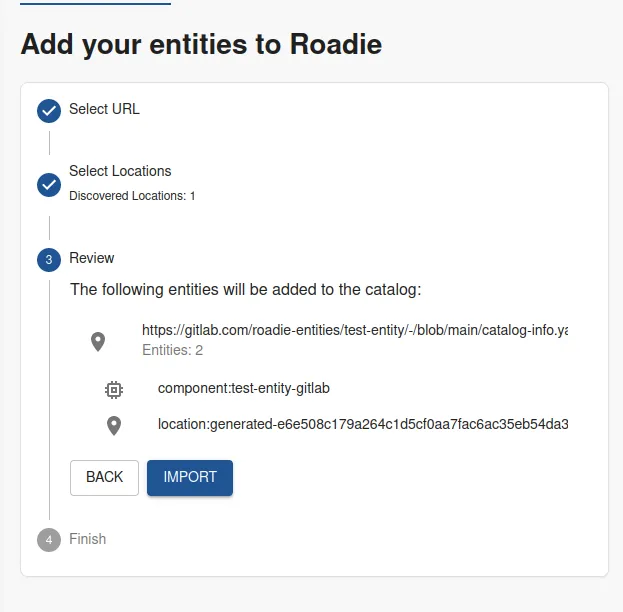This screenshot has width=623, height=612.
Task: Select the location:generated entity row
Action: tap(362, 424)
